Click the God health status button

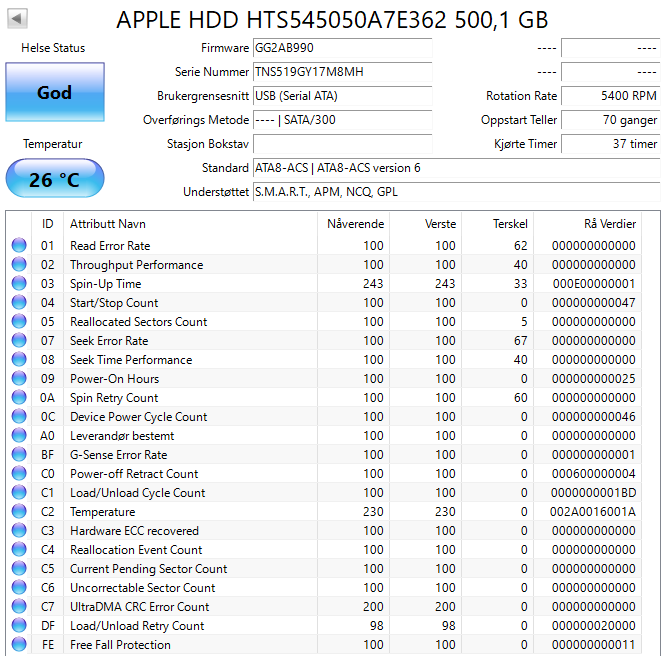pos(54,93)
